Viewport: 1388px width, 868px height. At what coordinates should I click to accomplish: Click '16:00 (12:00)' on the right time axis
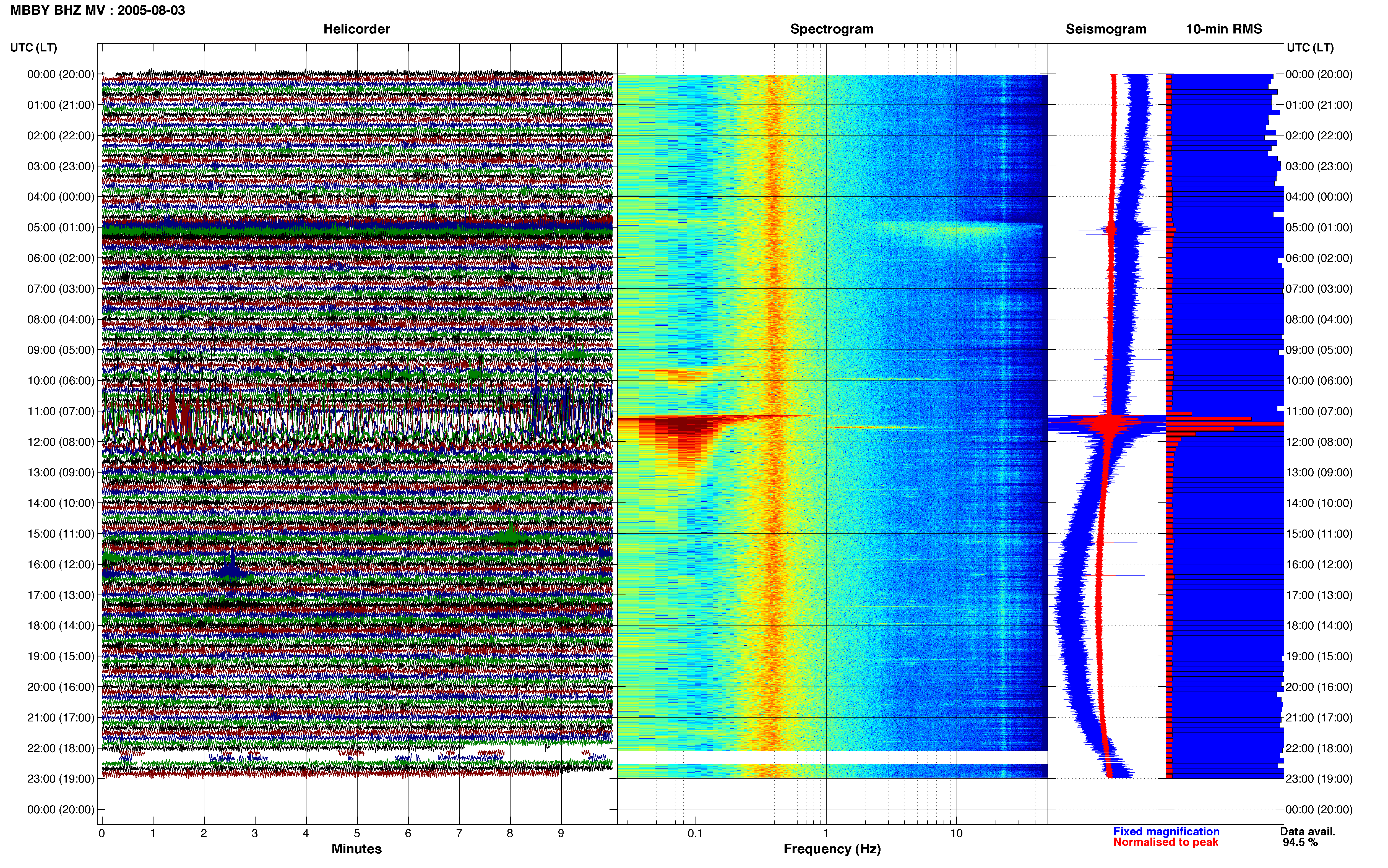point(1319,564)
